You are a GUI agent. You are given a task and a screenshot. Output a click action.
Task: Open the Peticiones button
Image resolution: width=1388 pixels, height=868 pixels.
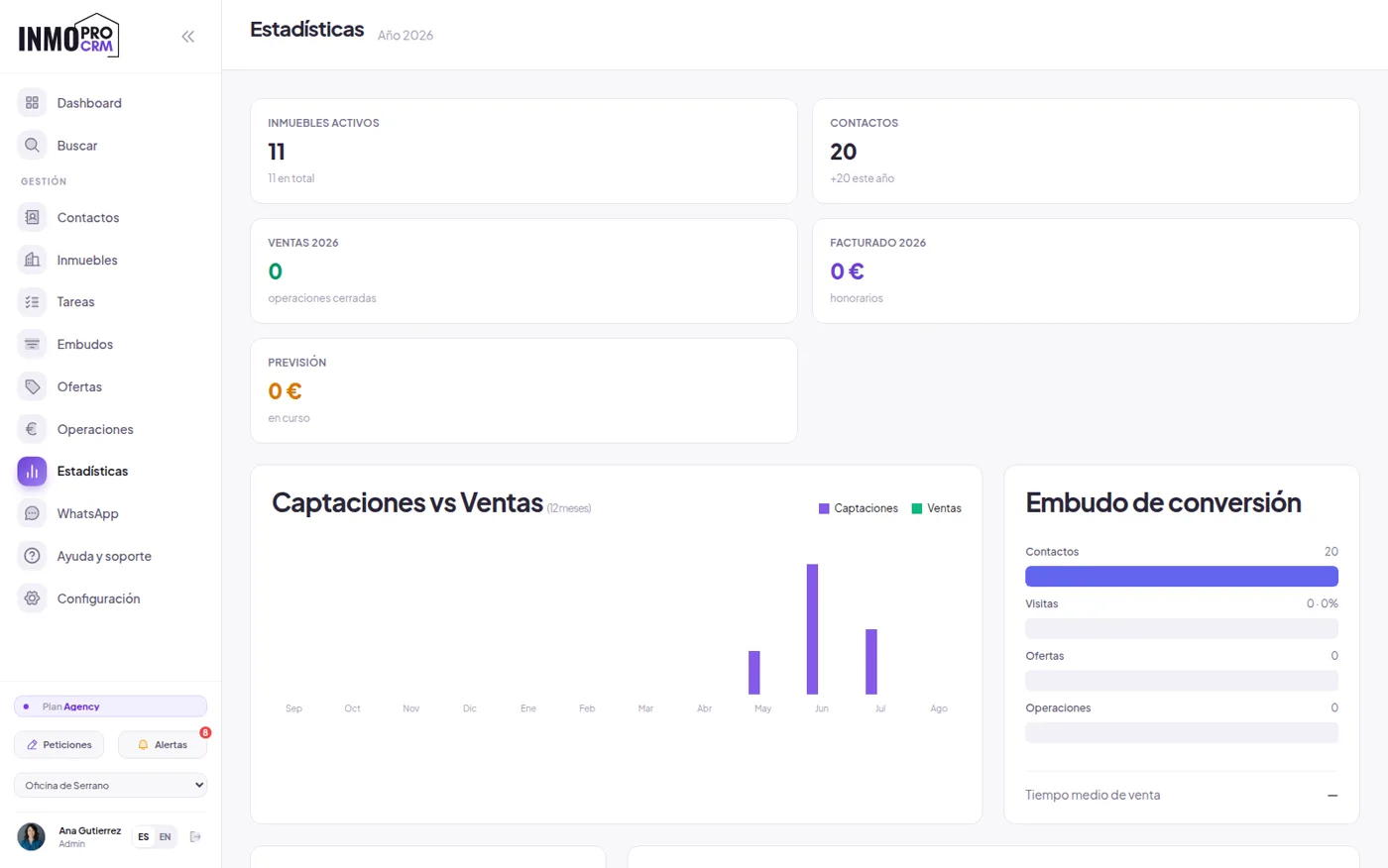[x=58, y=744]
